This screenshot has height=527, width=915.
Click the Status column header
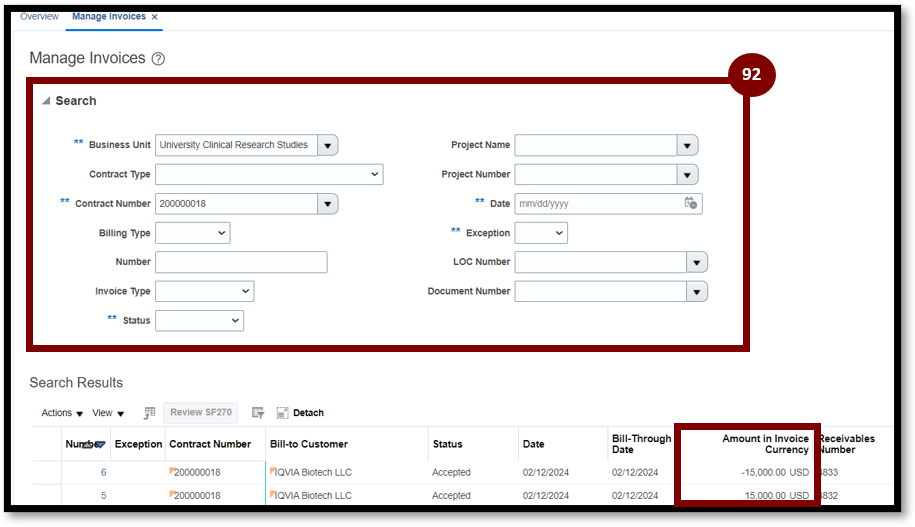pyautogui.click(x=448, y=444)
